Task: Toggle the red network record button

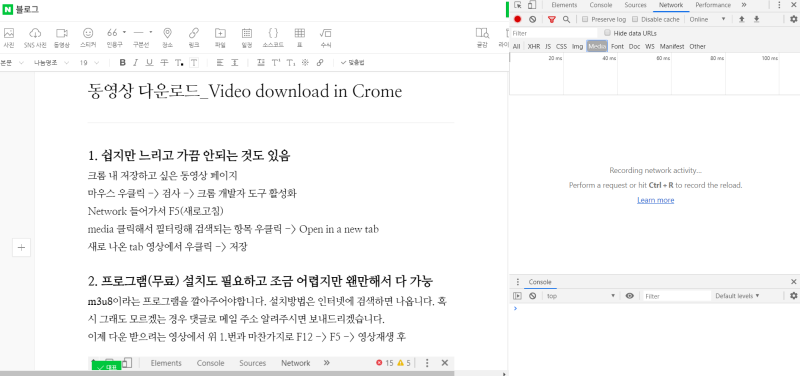Action: (517, 19)
